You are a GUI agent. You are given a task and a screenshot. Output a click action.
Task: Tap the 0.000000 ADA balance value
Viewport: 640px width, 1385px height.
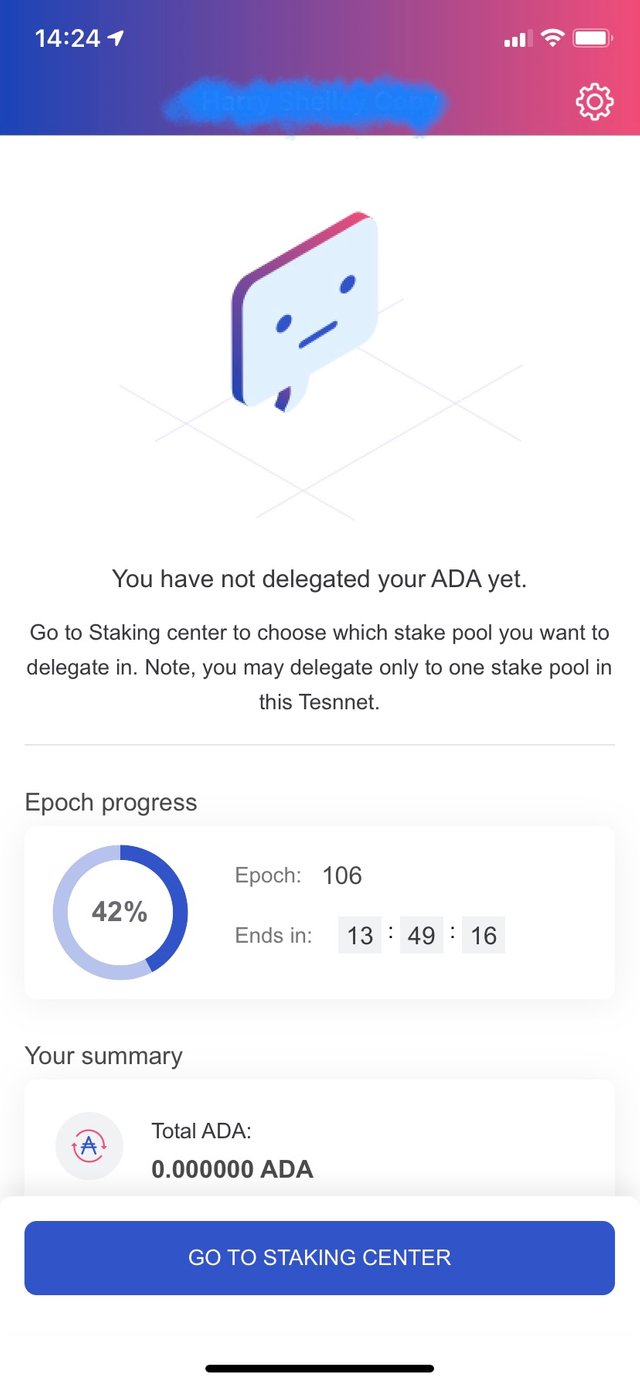coord(232,1168)
